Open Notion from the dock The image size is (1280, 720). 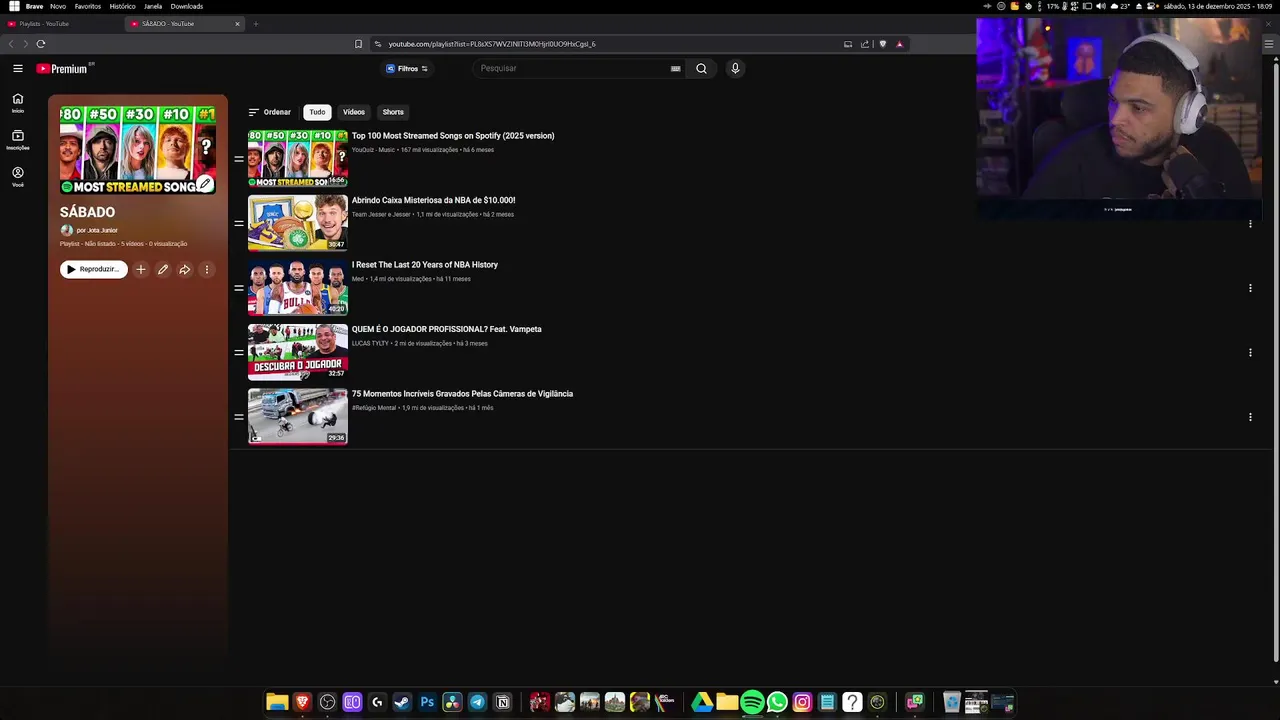click(502, 702)
